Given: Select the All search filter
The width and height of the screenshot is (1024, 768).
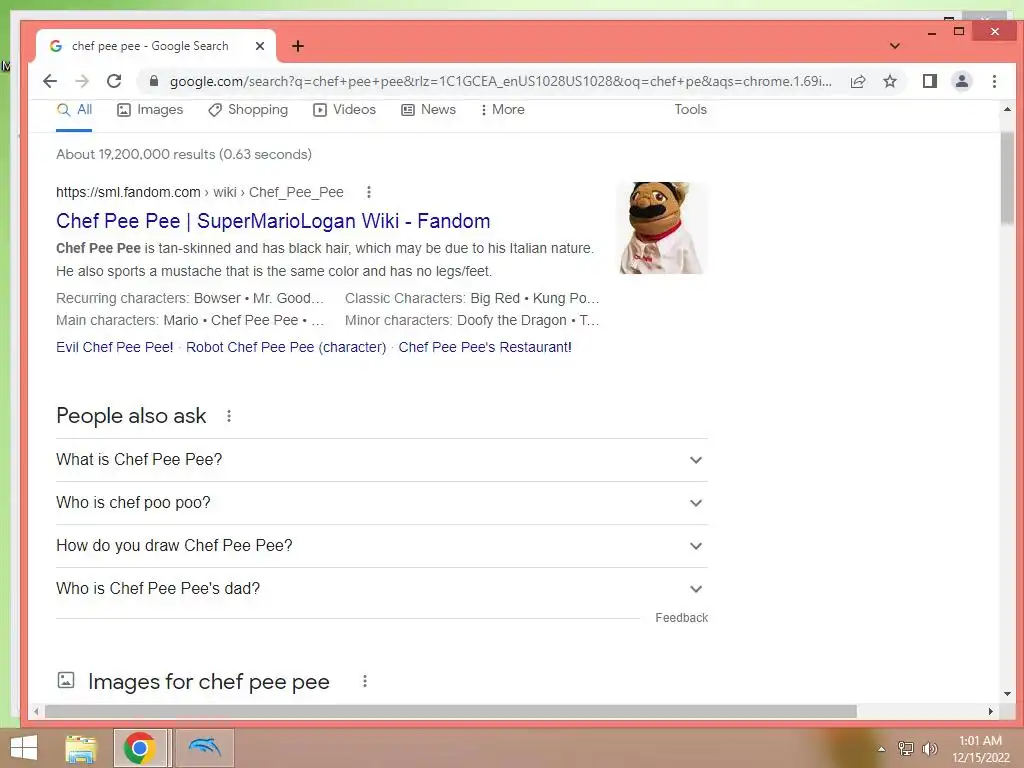Looking at the screenshot, I should 74,110.
